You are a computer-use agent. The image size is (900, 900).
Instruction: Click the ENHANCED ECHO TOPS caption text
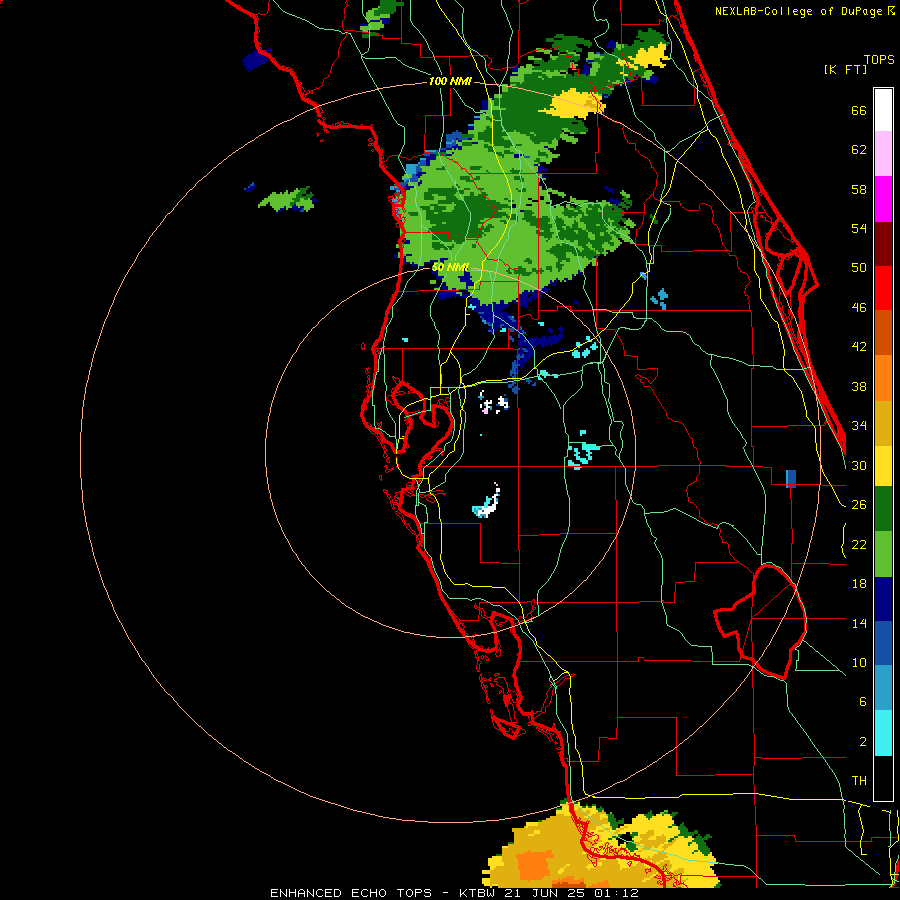pyautogui.click(x=351, y=893)
